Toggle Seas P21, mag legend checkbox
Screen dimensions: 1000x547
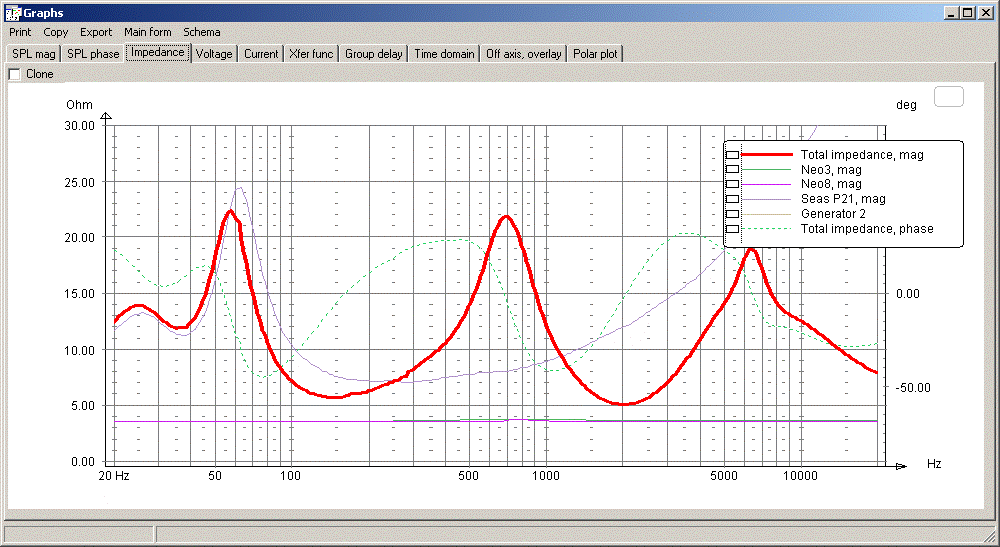click(x=733, y=199)
